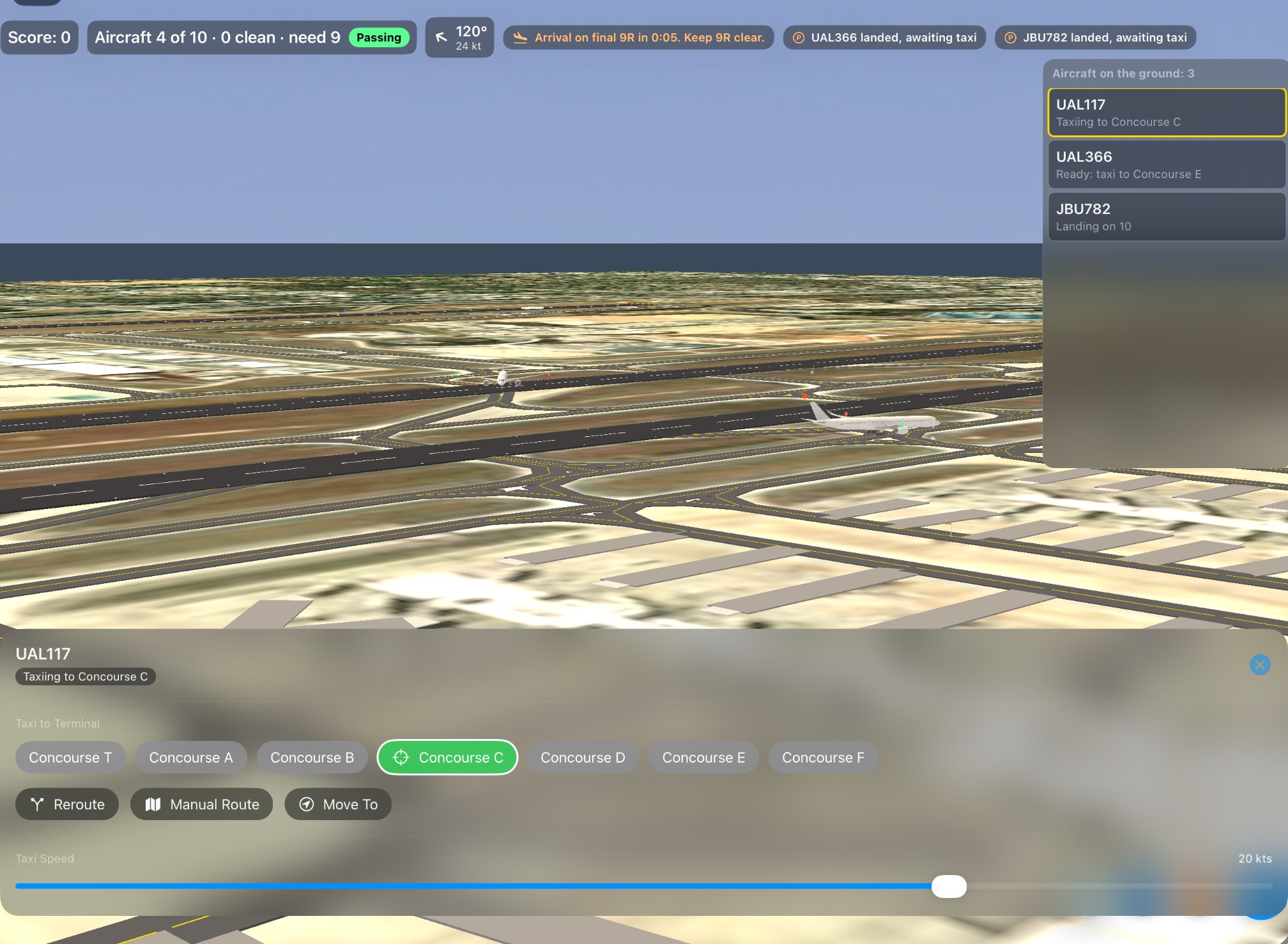Open the Reroute option
The width and height of the screenshot is (1288, 944).
tap(67, 804)
